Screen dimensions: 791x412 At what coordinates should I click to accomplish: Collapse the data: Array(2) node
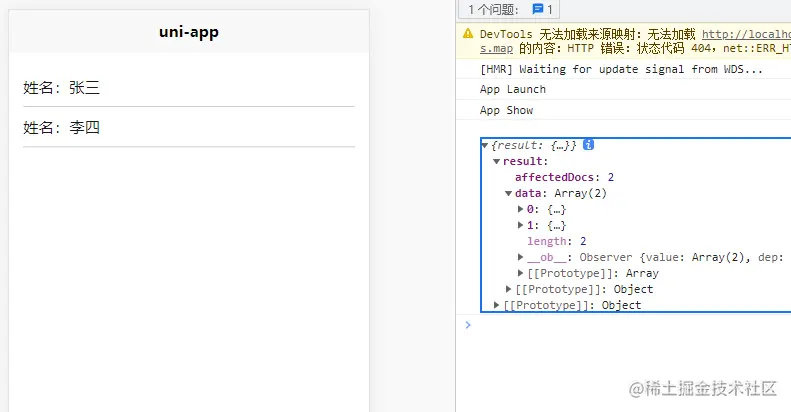(x=508, y=193)
